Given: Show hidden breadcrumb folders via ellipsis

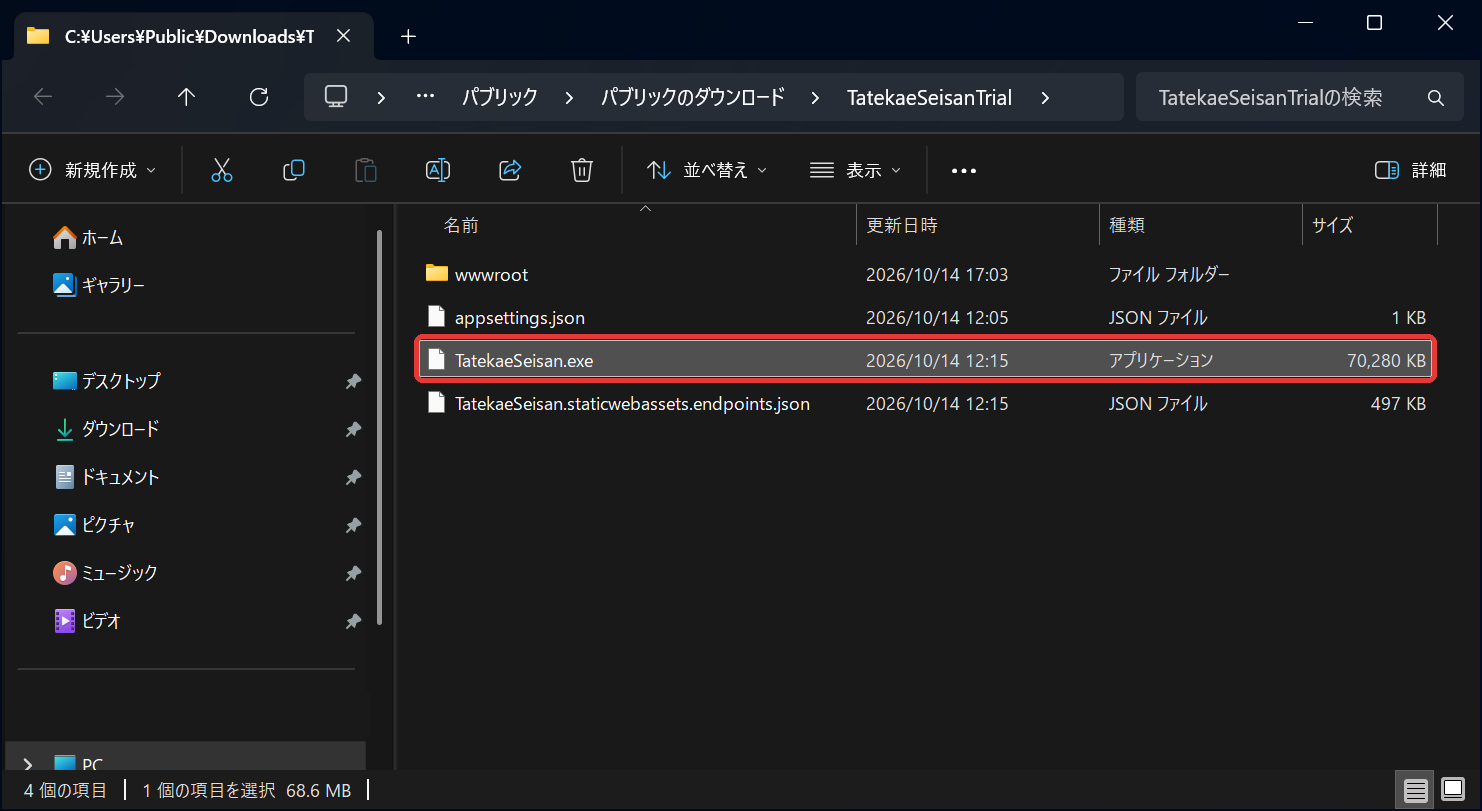Looking at the screenshot, I should 425,97.
